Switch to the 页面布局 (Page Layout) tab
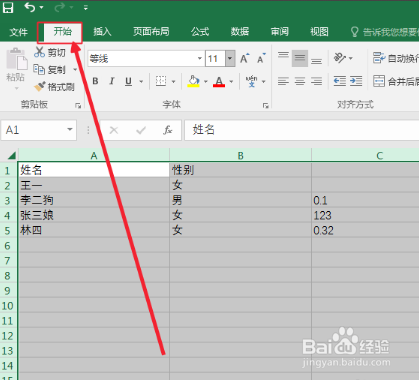The width and height of the screenshot is (419, 380). pyautogui.click(x=151, y=32)
